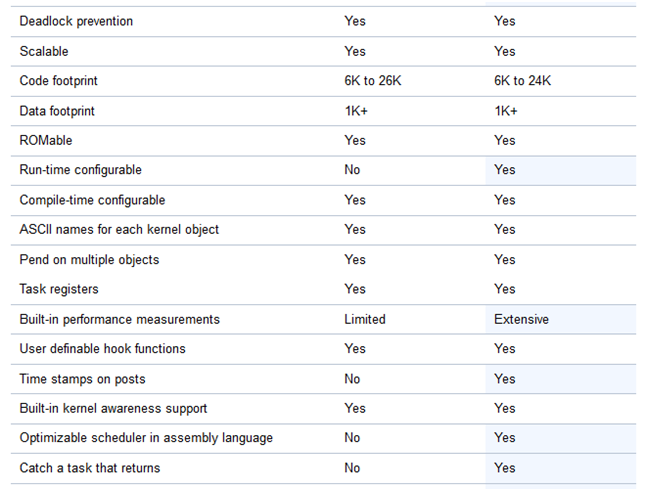The image size is (647, 491).
Task: Select the 'Pend on multiple objects' label
Action: 89,260
